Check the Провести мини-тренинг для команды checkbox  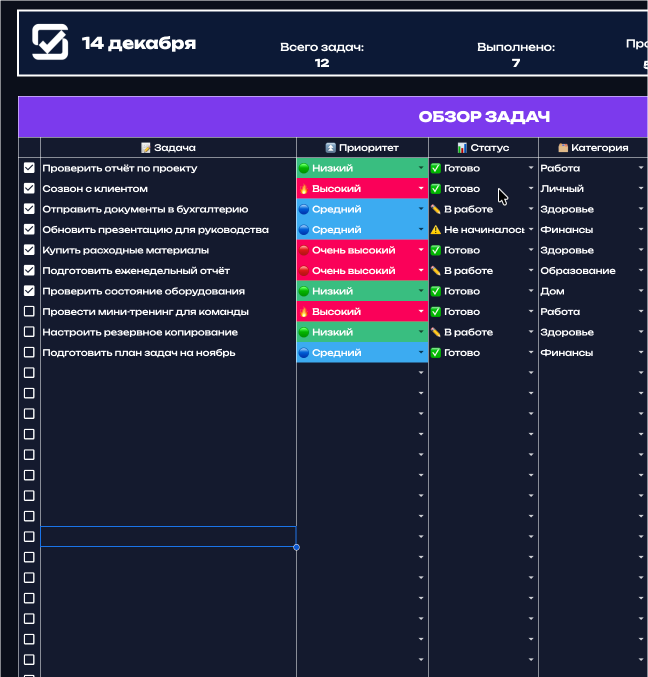click(x=29, y=312)
